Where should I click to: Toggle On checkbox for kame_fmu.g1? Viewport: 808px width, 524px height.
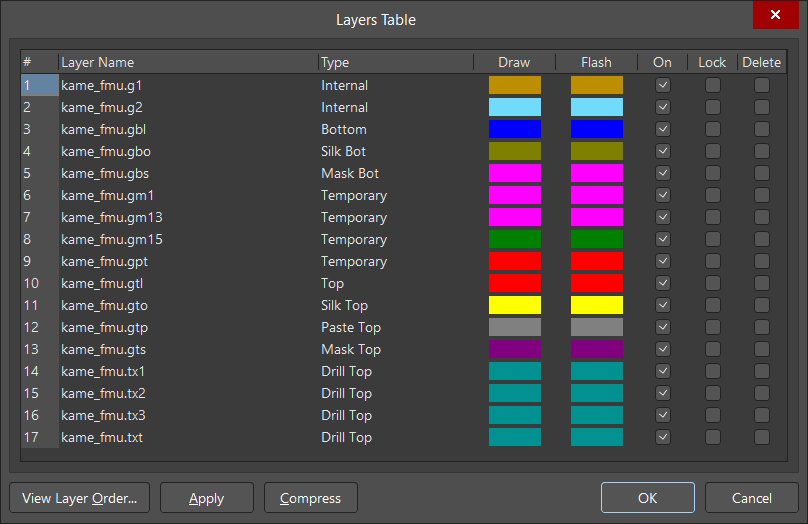tap(663, 85)
